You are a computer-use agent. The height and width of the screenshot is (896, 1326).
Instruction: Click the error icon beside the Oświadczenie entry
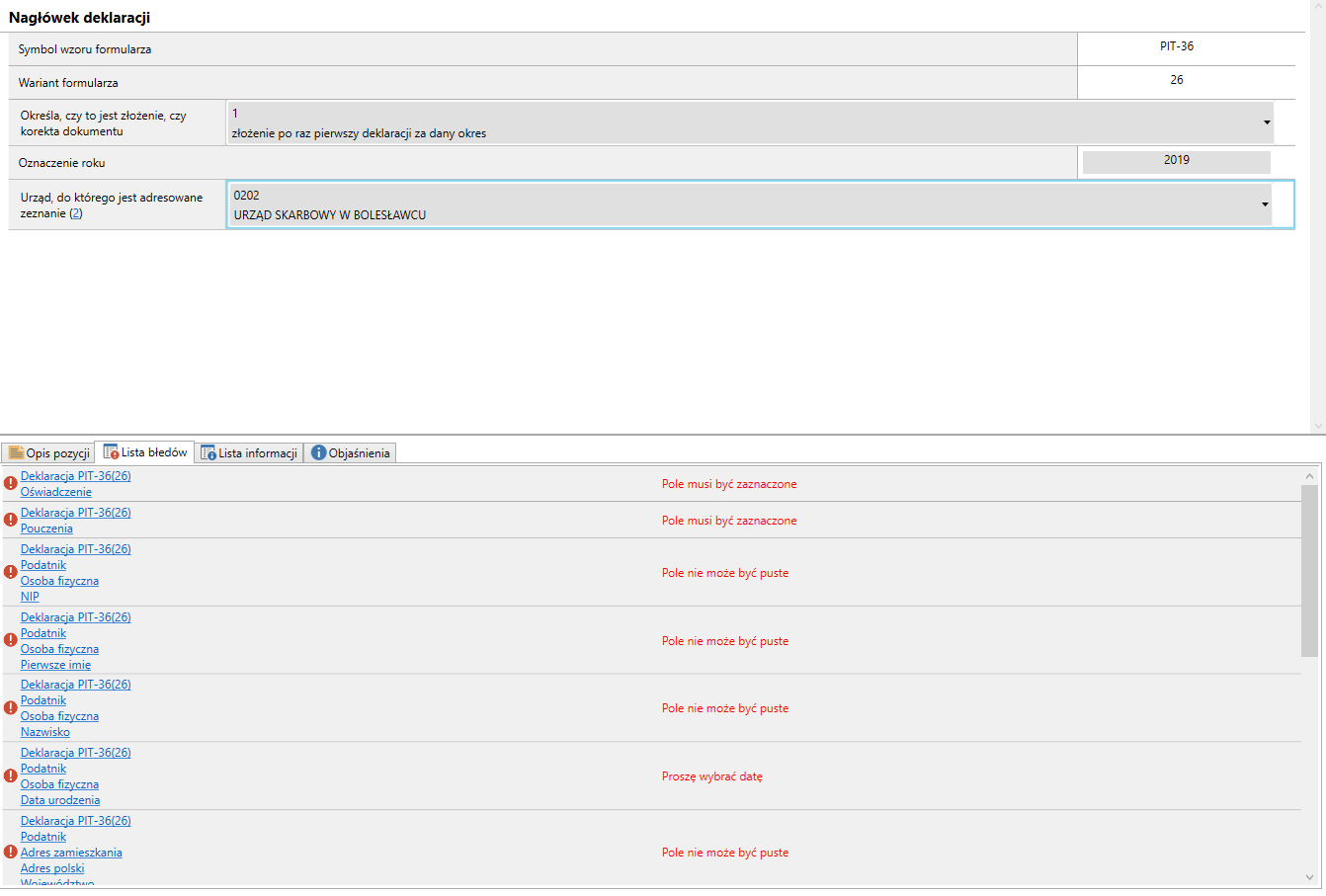click(x=10, y=483)
